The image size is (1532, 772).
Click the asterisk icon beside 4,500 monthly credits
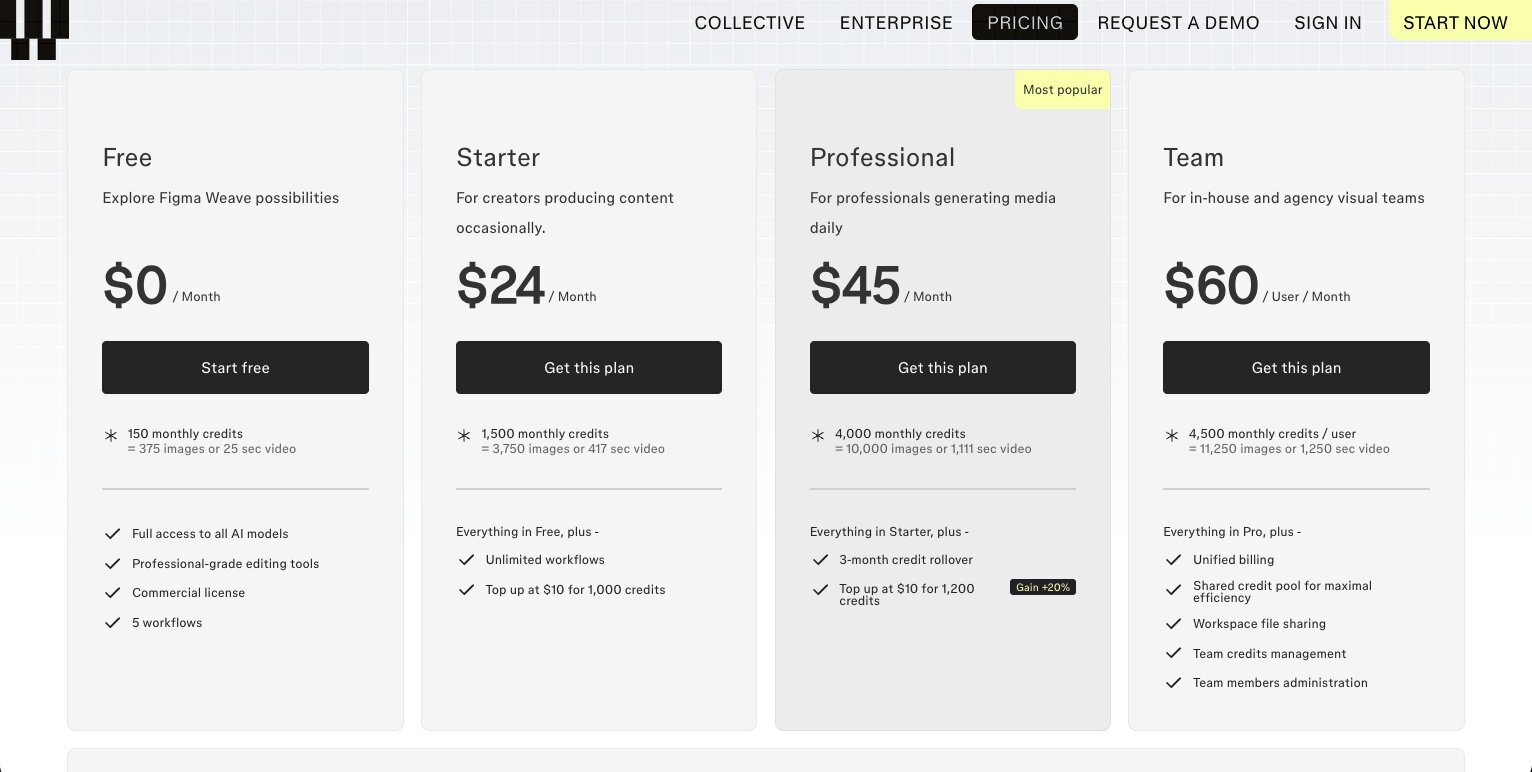1171,436
